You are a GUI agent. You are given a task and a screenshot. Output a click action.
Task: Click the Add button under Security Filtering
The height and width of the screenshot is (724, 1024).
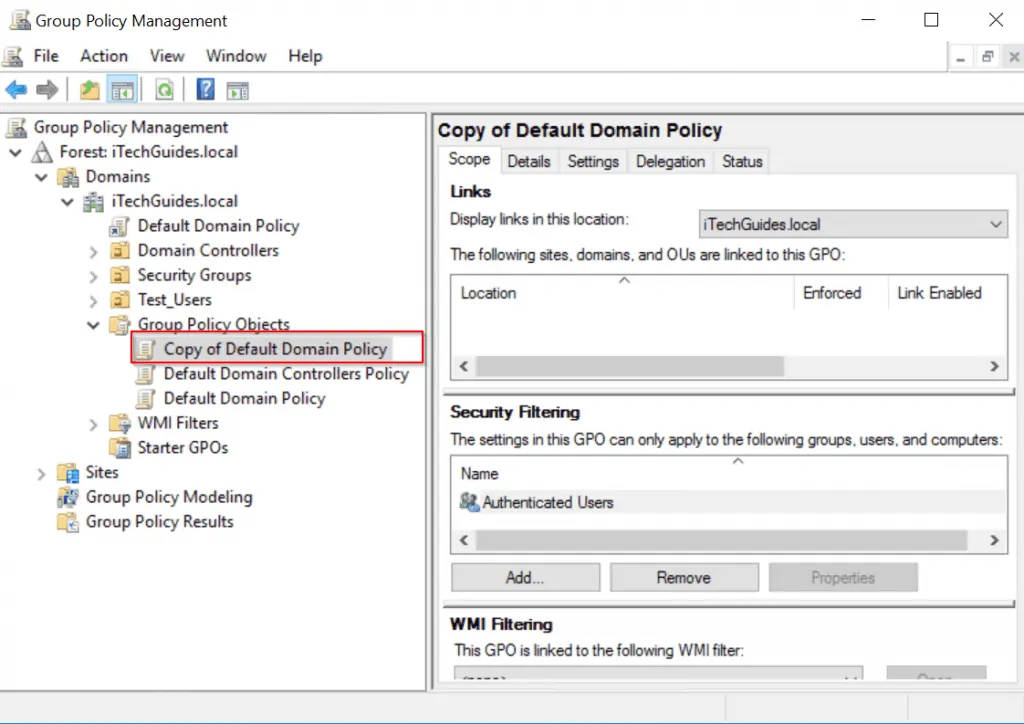tap(524, 577)
